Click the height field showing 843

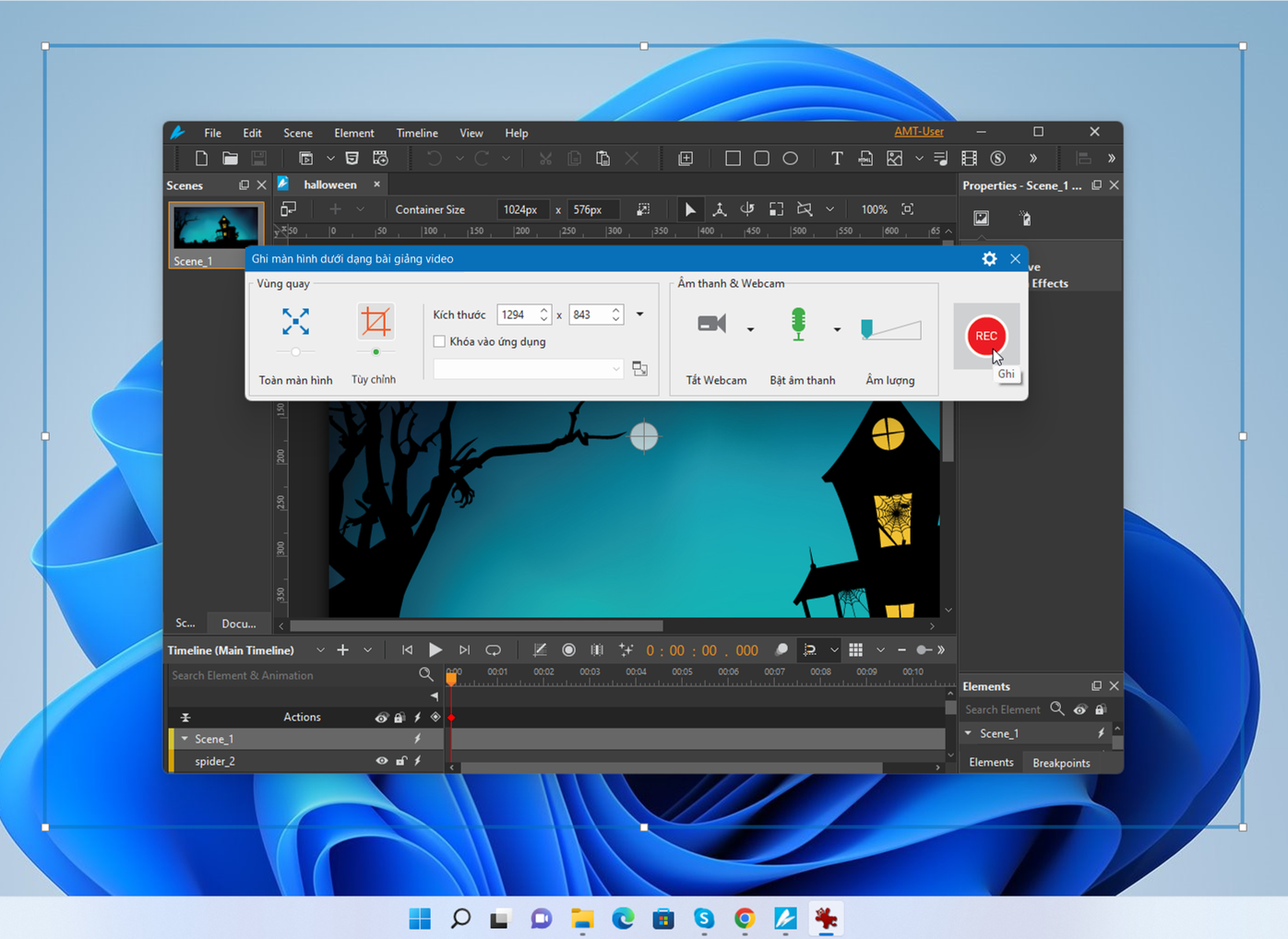tap(590, 315)
